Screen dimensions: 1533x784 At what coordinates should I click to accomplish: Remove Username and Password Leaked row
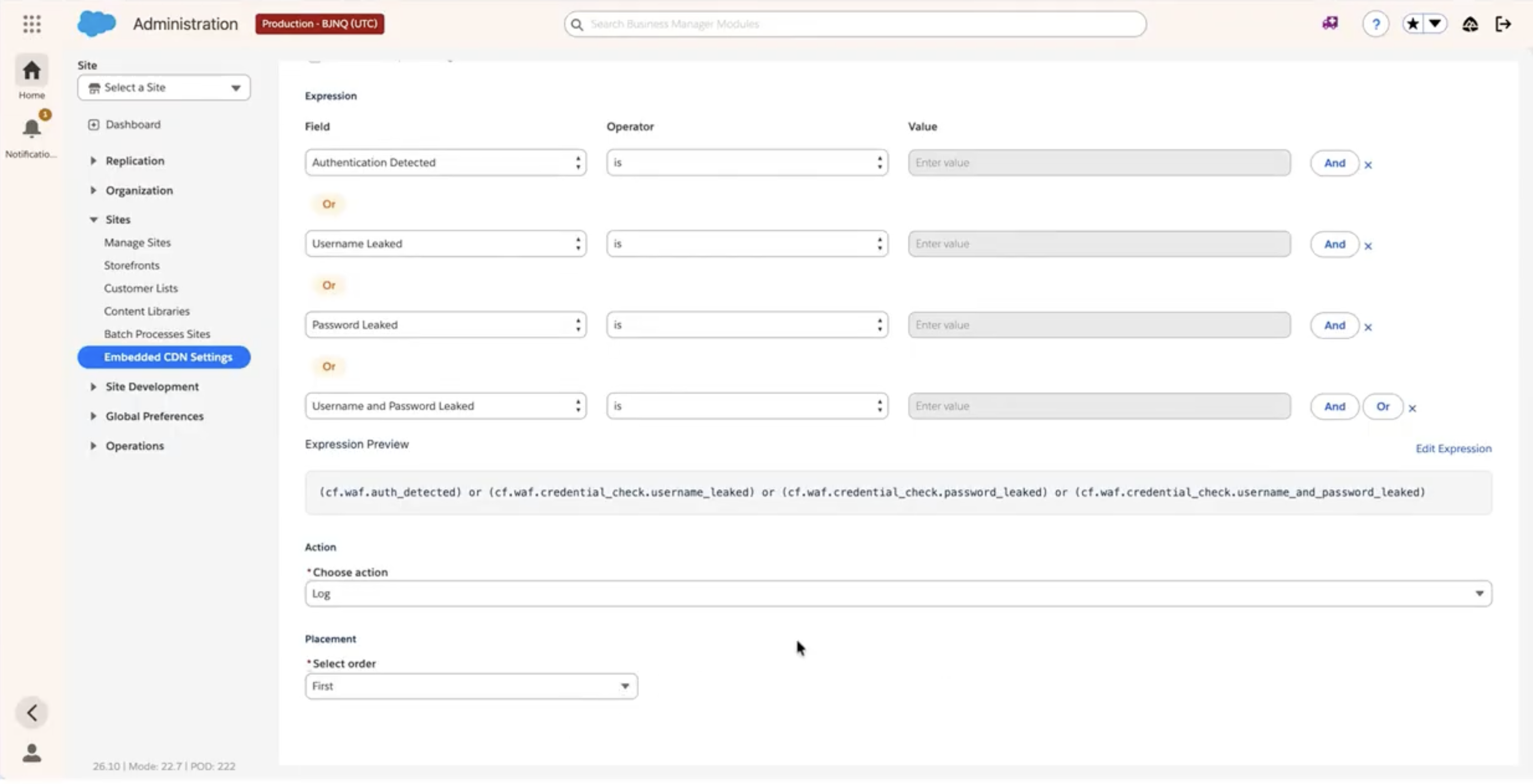click(1412, 408)
